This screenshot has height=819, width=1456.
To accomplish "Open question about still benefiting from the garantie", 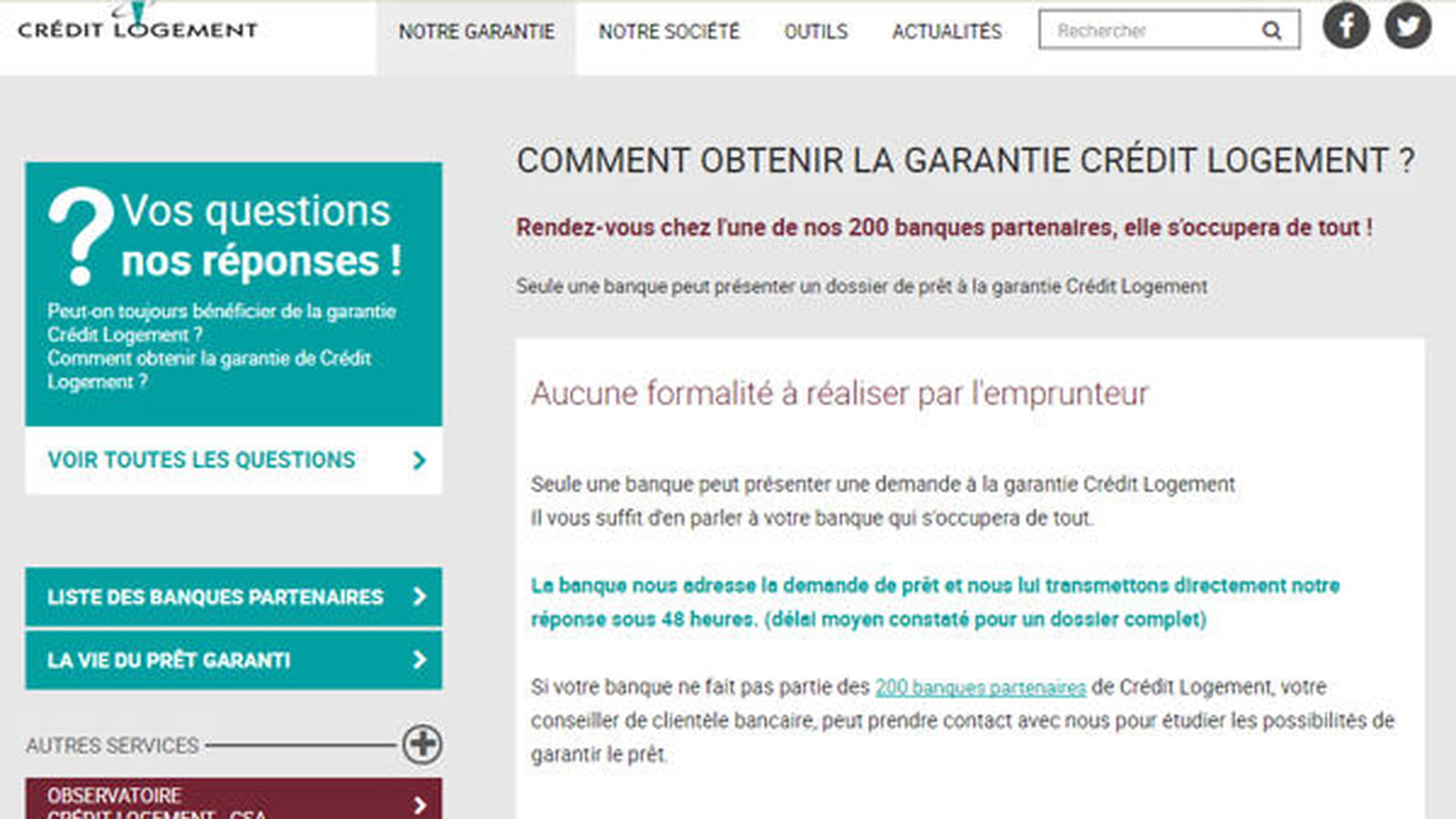I will [221, 323].
